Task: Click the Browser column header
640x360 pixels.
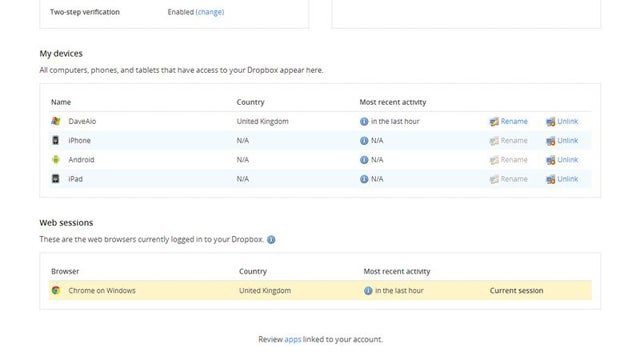Action: pos(65,271)
